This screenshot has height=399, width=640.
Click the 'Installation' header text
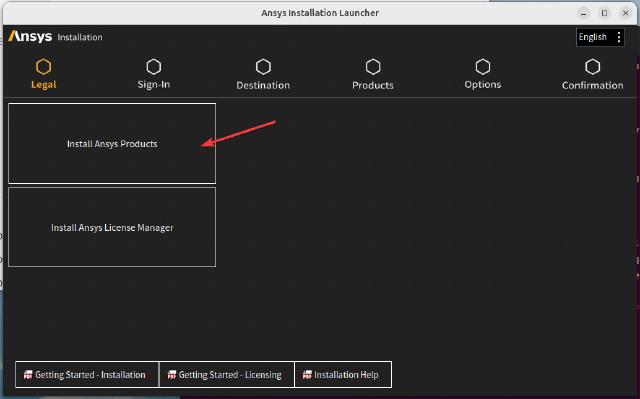coord(80,37)
